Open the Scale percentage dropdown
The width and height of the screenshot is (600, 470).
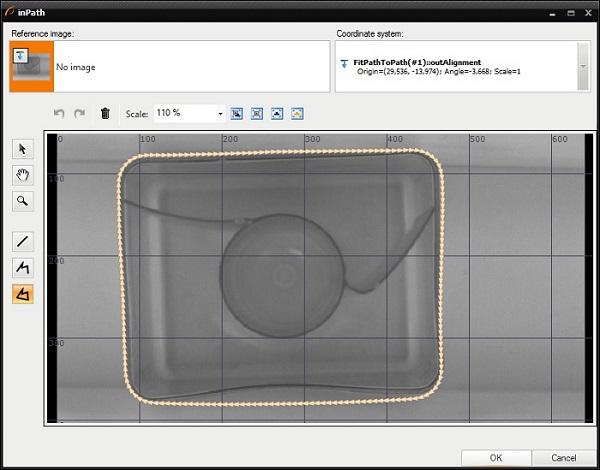pos(220,114)
